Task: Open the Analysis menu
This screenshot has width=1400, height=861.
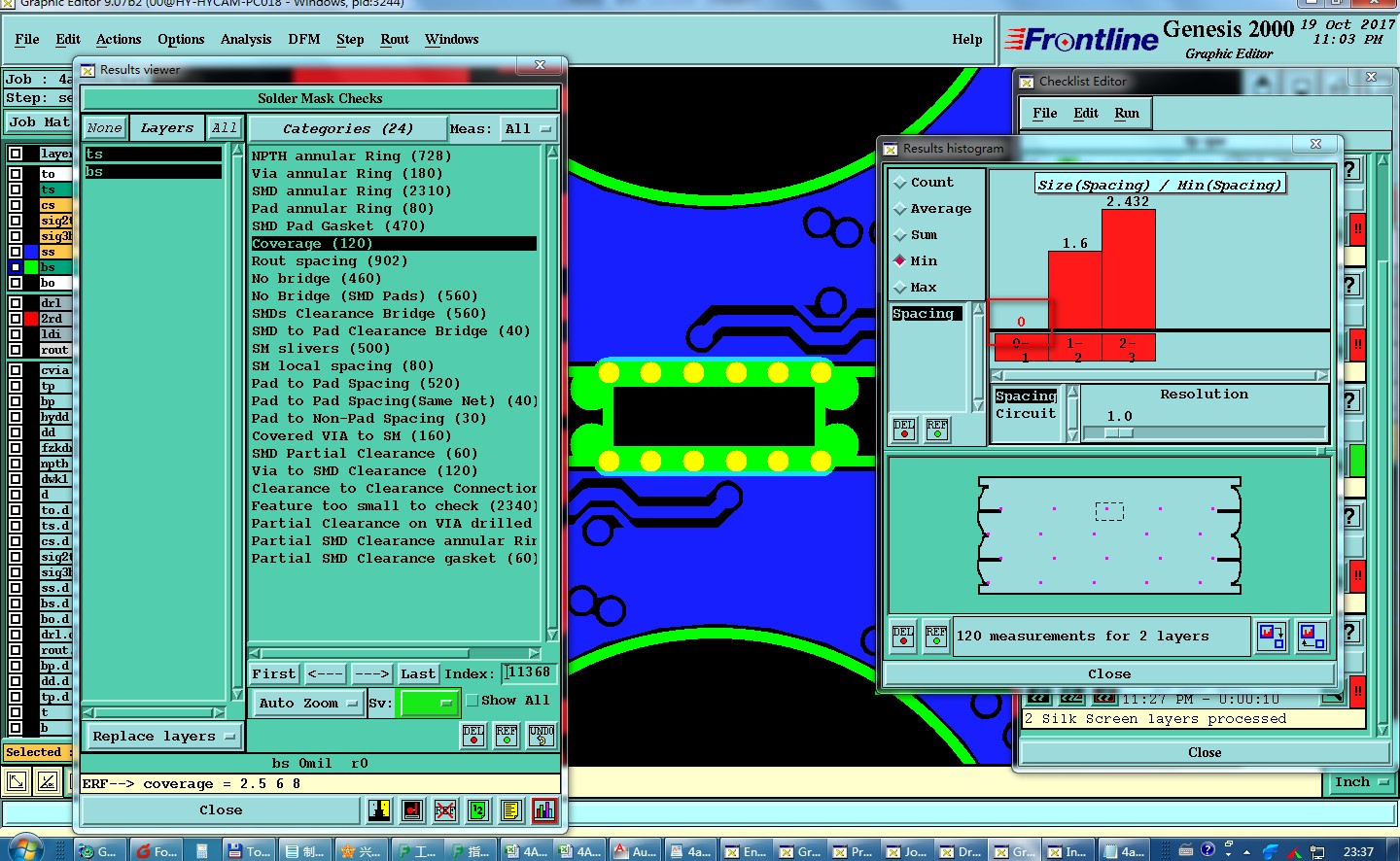Action: (246, 39)
